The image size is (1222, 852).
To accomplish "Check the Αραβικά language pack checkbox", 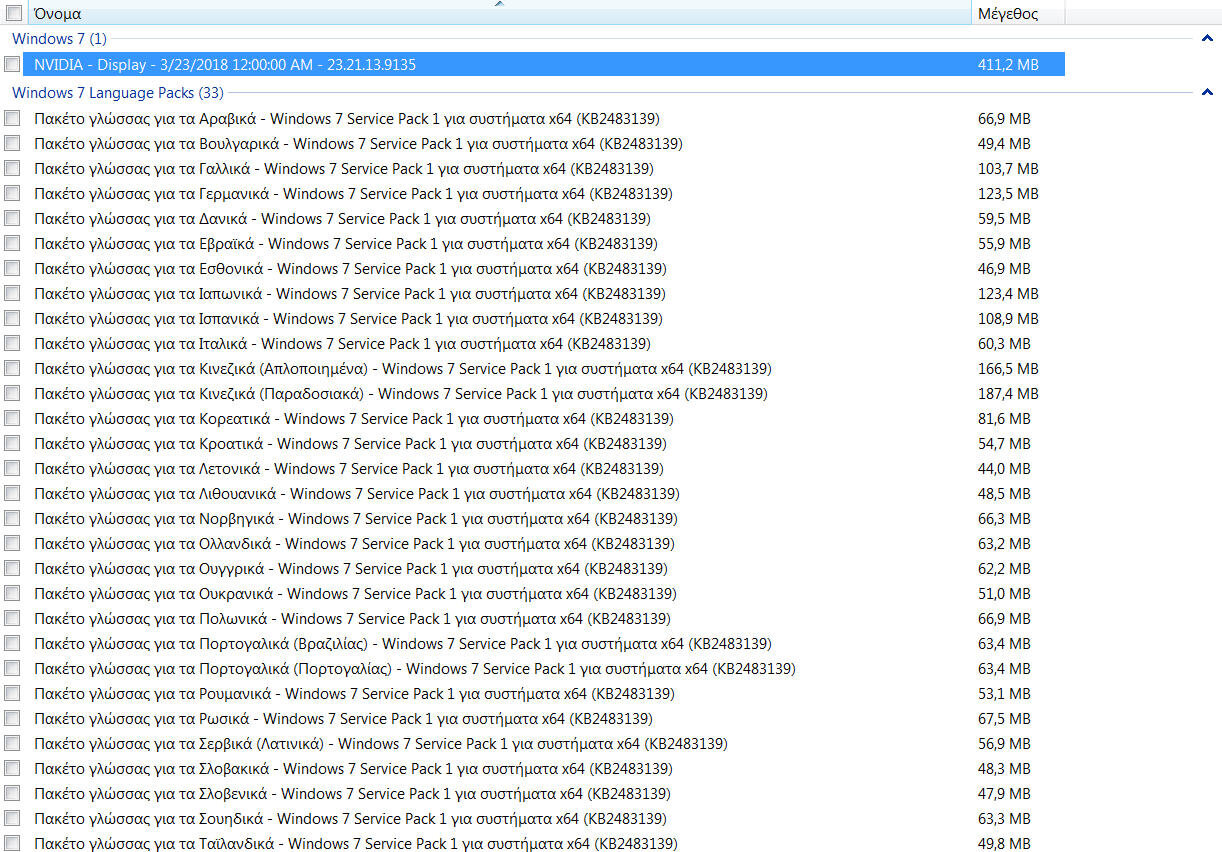I will (12, 118).
